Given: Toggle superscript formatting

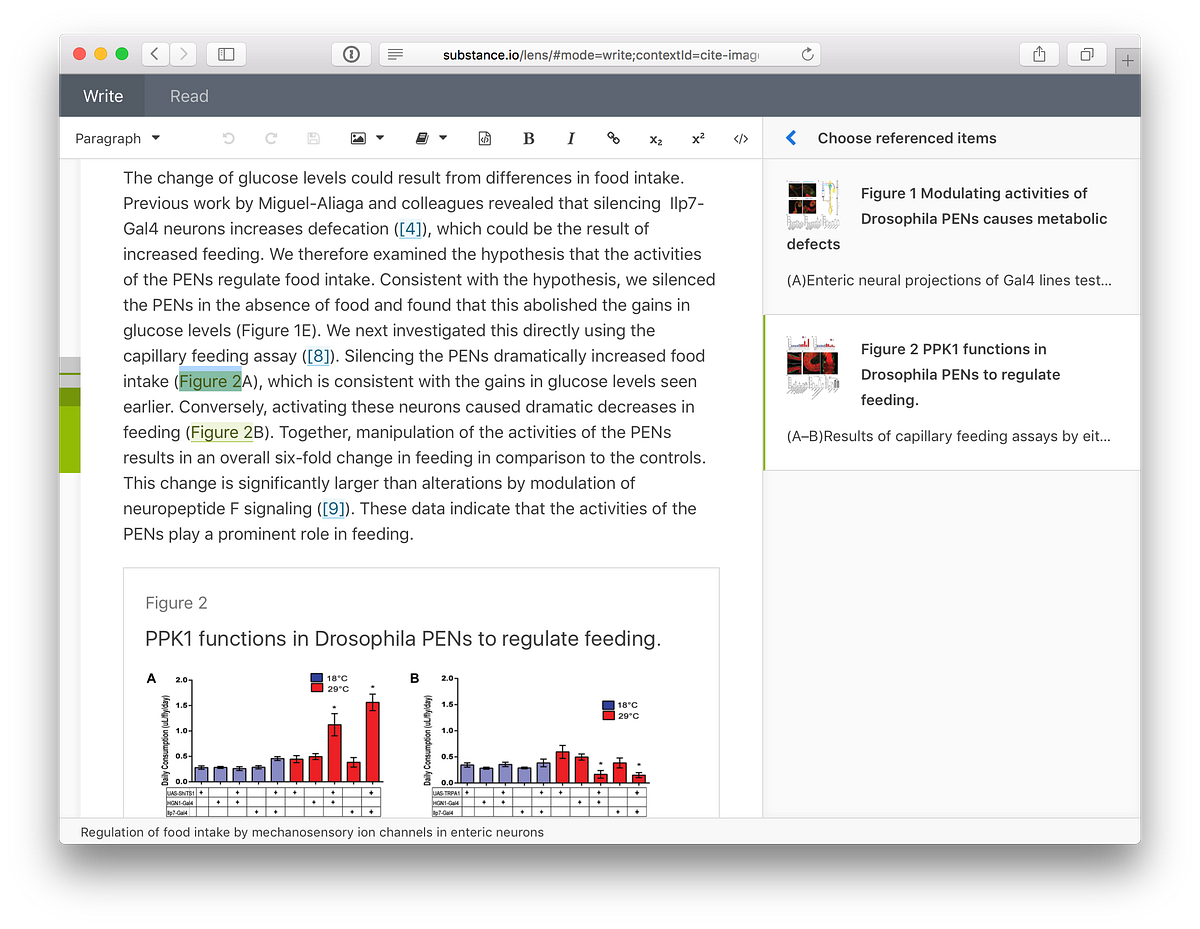Looking at the screenshot, I should tap(698, 138).
